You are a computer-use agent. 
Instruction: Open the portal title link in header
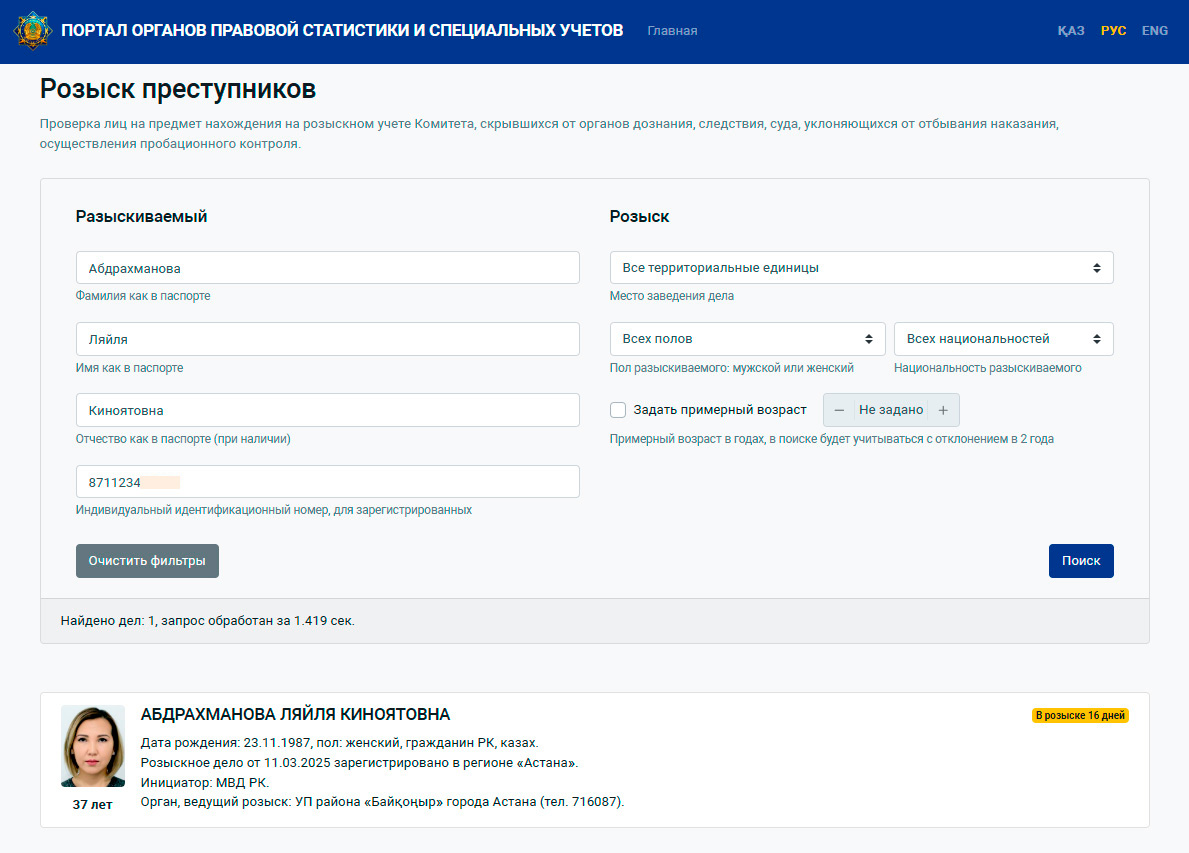tap(342, 31)
